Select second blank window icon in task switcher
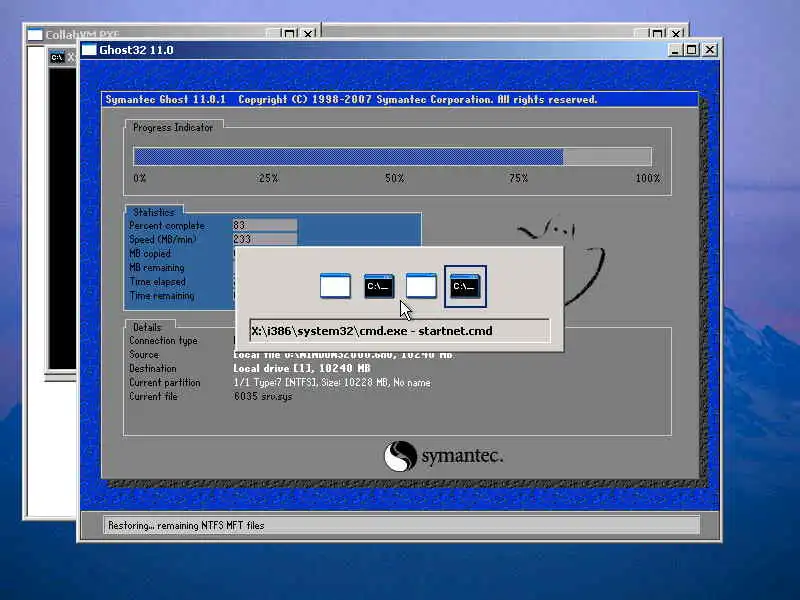This screenshot has height=600, width=800. 421,286
